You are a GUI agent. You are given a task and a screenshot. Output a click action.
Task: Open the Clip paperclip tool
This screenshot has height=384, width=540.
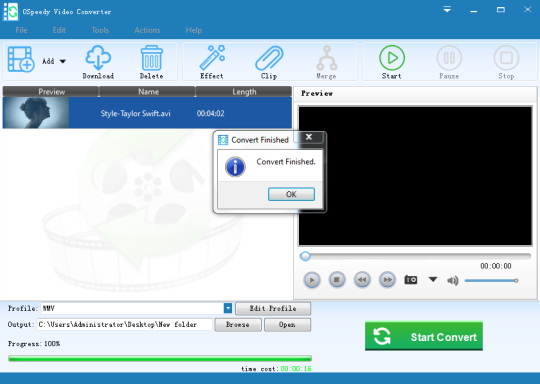point(269,62)
